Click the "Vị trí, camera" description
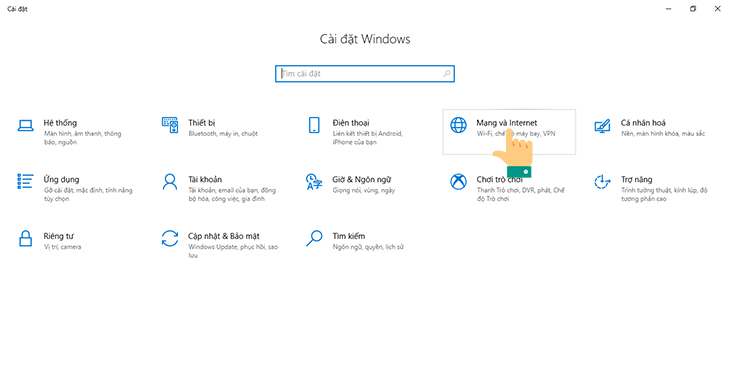Viewport: 730px width, 388px height. pyautogui.click(x=62, y=247)
